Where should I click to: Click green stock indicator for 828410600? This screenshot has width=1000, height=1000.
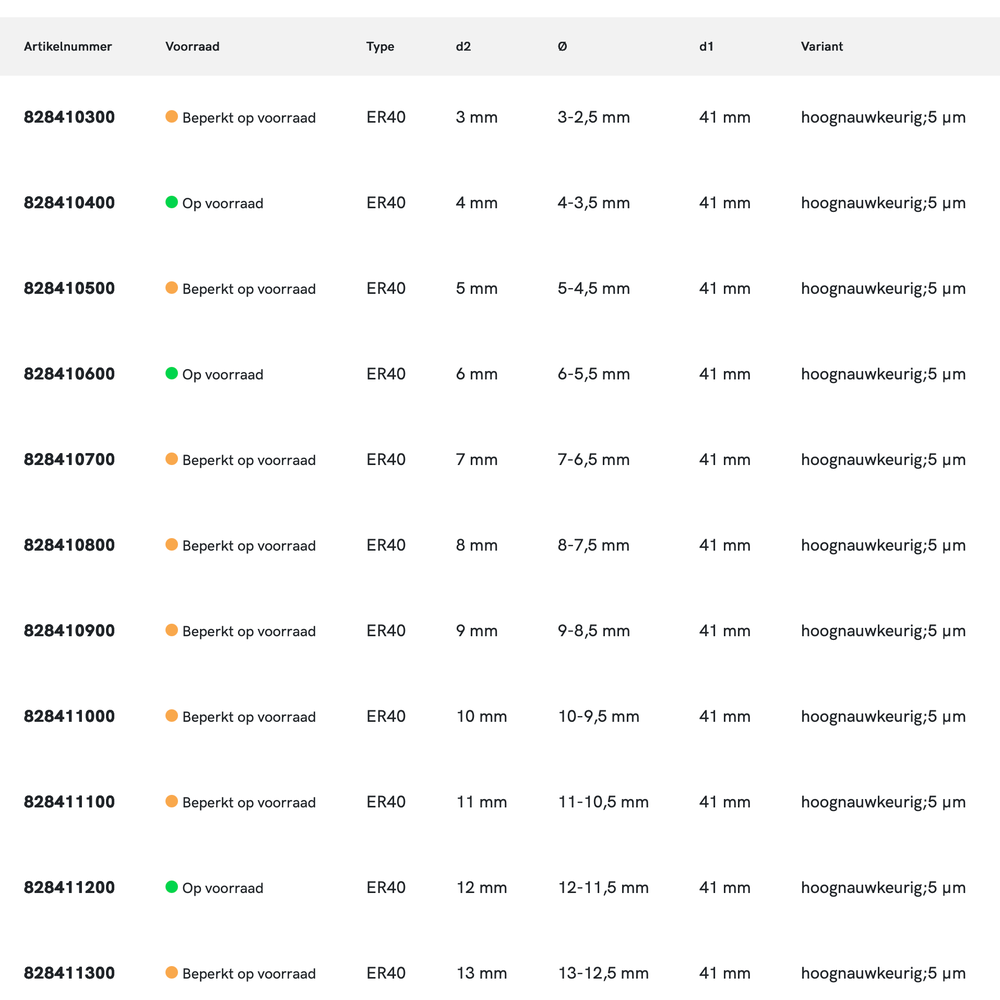click(172, 374)
